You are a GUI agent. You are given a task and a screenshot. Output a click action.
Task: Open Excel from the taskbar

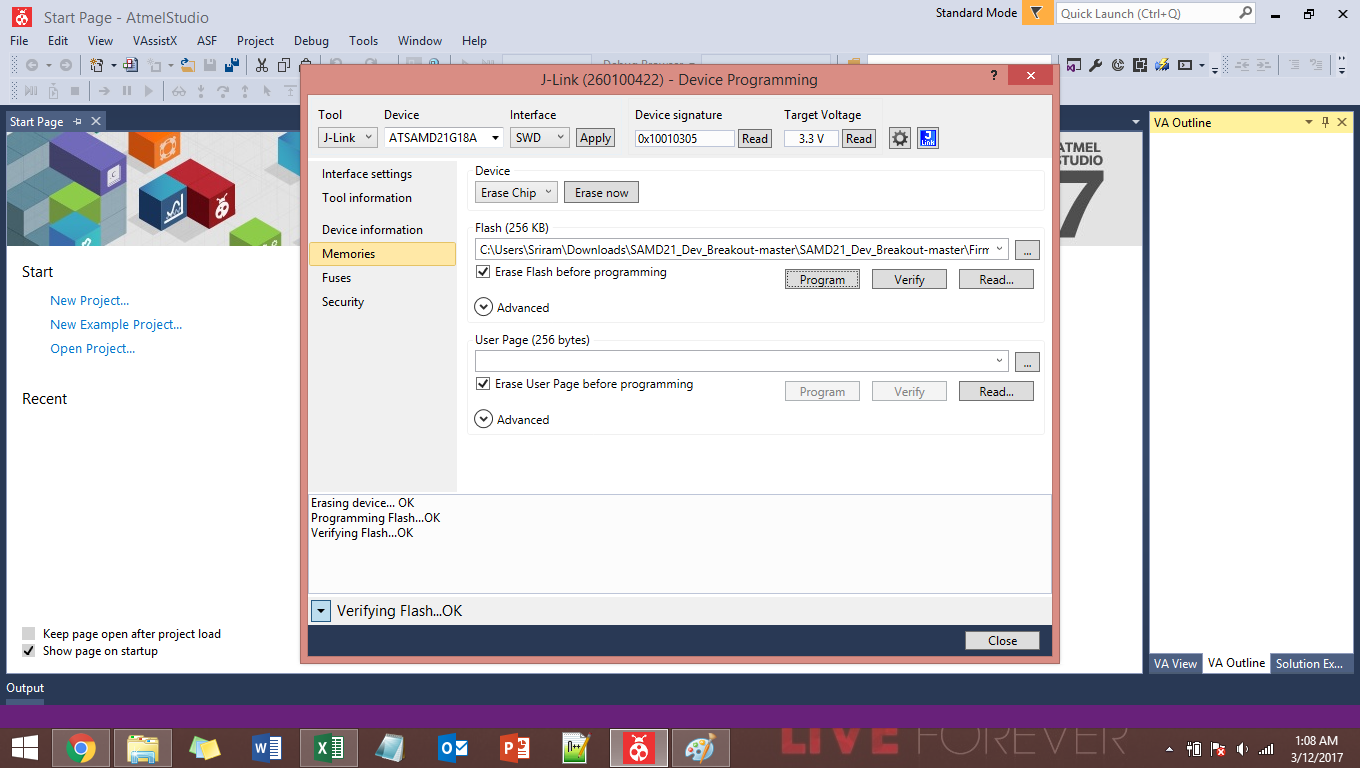coord(329,747)
